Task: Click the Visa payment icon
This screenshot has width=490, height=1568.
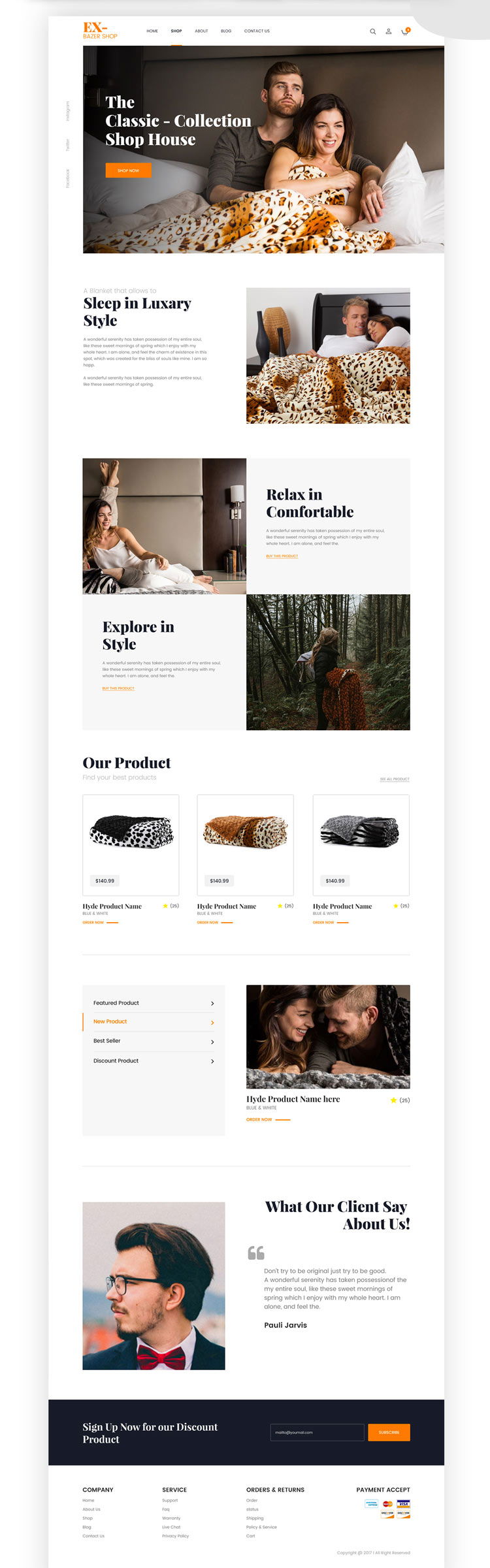Action: pos(403,1503)
